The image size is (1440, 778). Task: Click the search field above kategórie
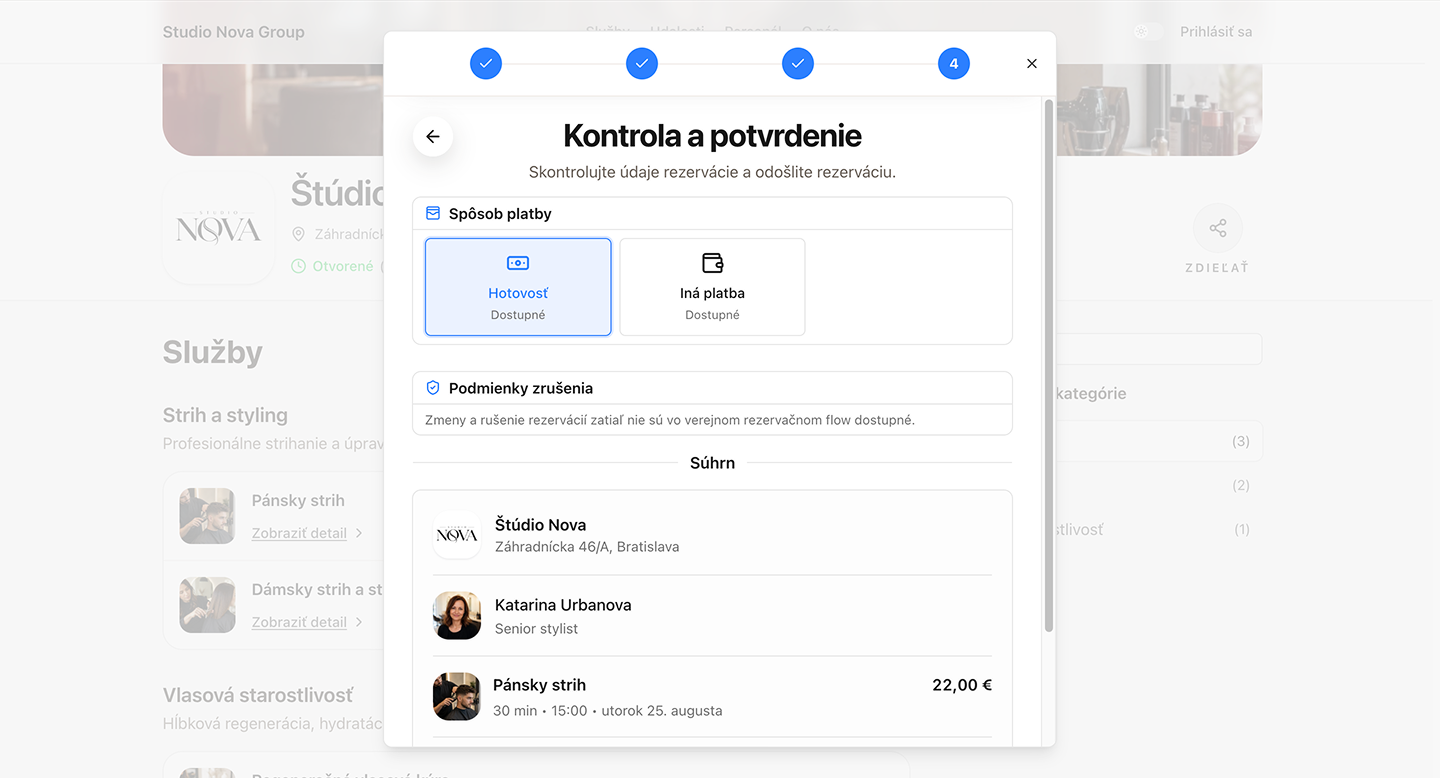pyautogui.click(x=1159, y=349)
